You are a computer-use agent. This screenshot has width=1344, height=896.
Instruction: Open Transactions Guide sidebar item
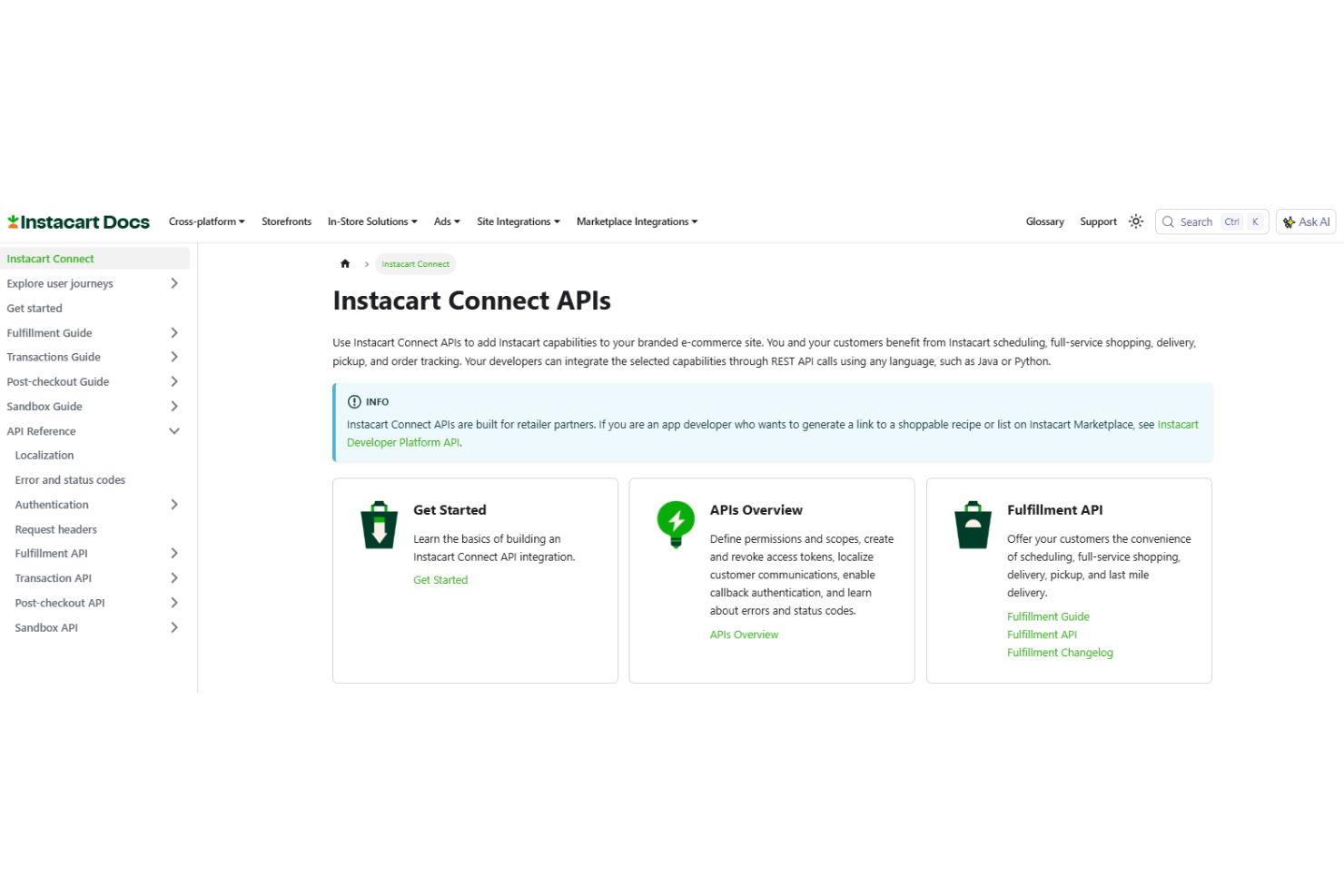pyautogui.click(x=54, y=357)
